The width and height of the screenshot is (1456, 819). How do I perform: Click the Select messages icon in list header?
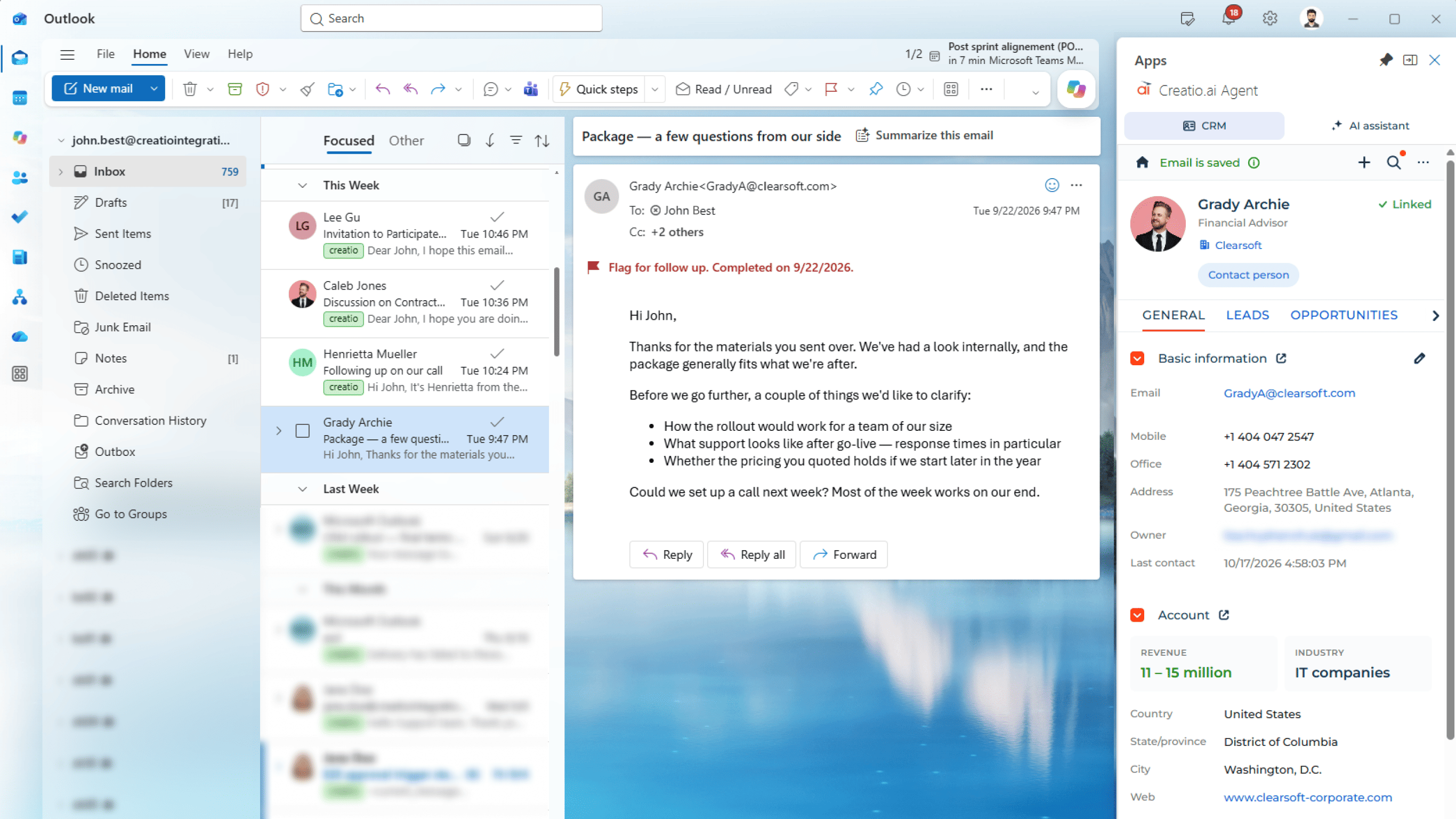(464, 140)
